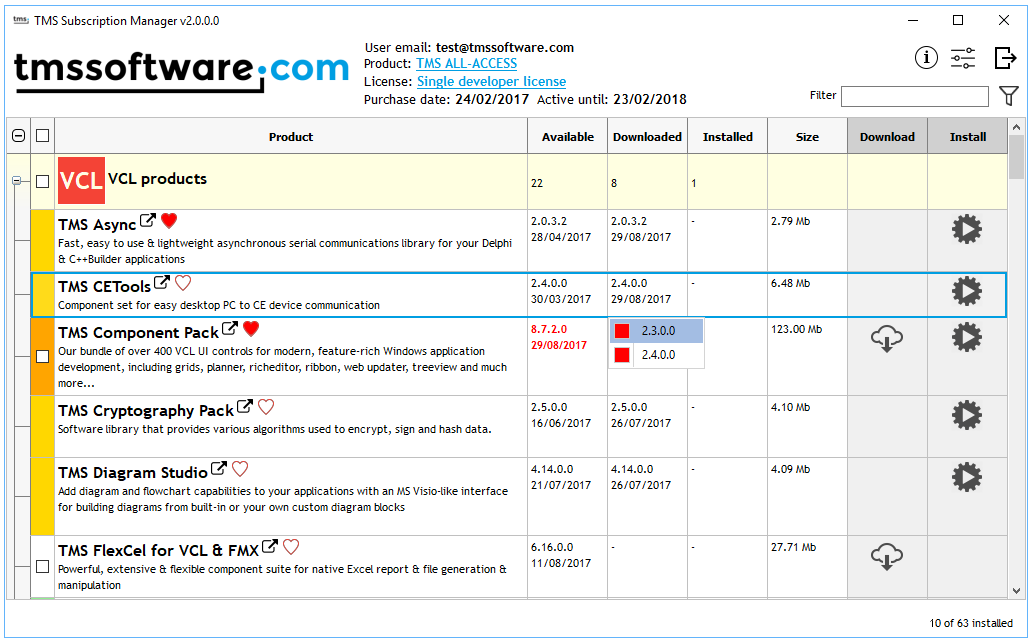Download TMS FlexCel via cloud icon
Image resolution: width=1033 pixels, height=644 pixels.
coord(887,555)
